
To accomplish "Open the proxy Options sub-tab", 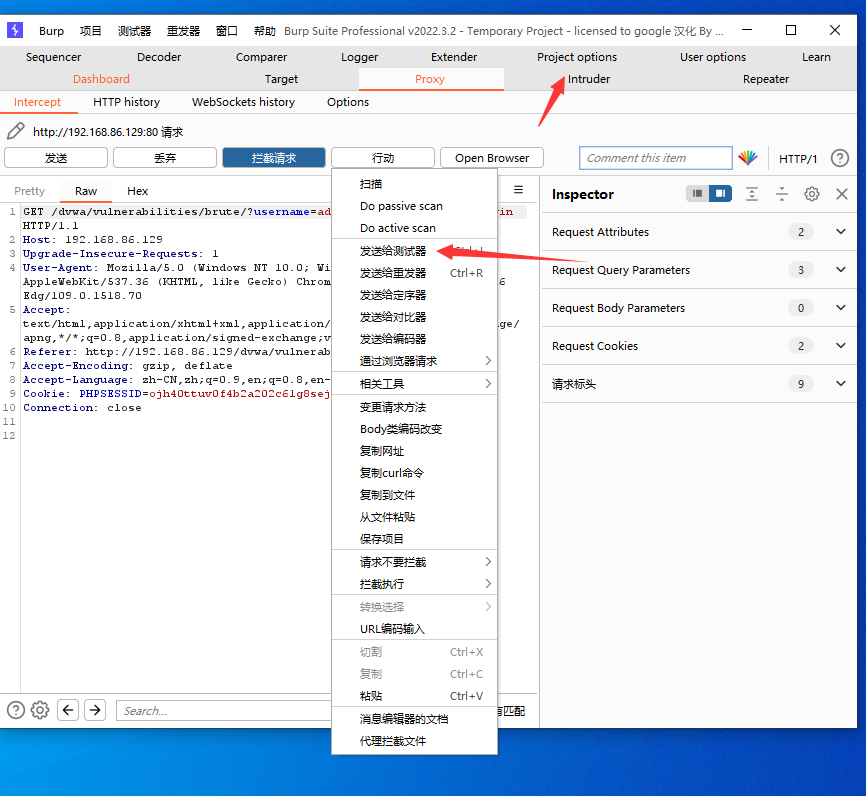I will click(x=347, y=102).
